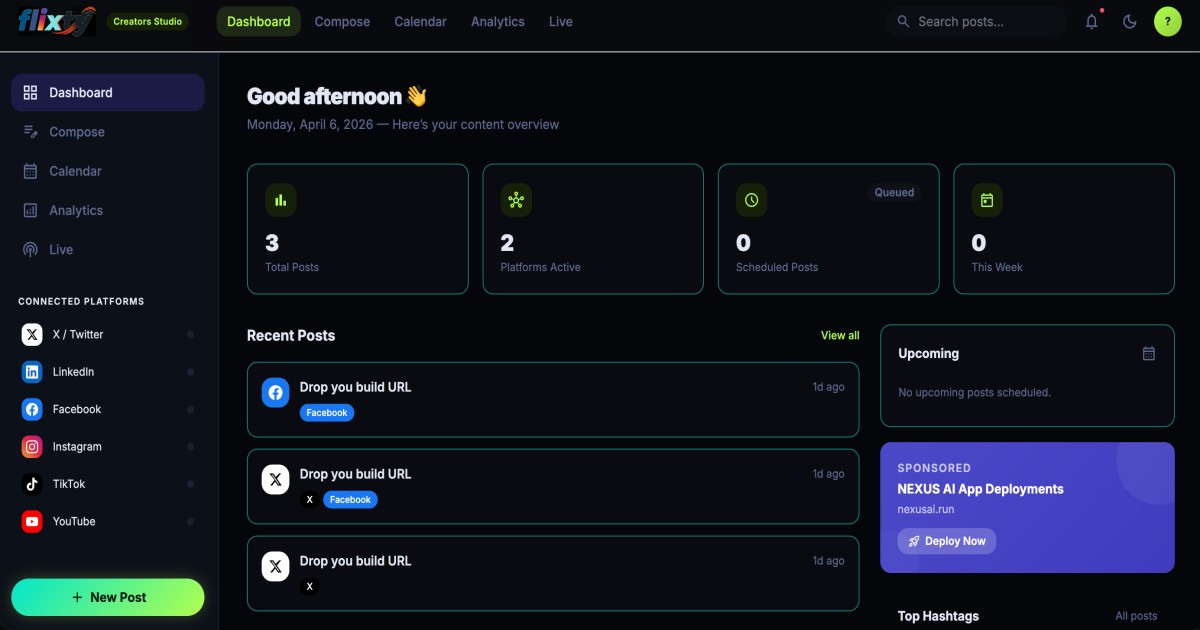Open the user profile avatar
The image size is (1200, 630).
pyautogui.click(x=1167, y=21)
